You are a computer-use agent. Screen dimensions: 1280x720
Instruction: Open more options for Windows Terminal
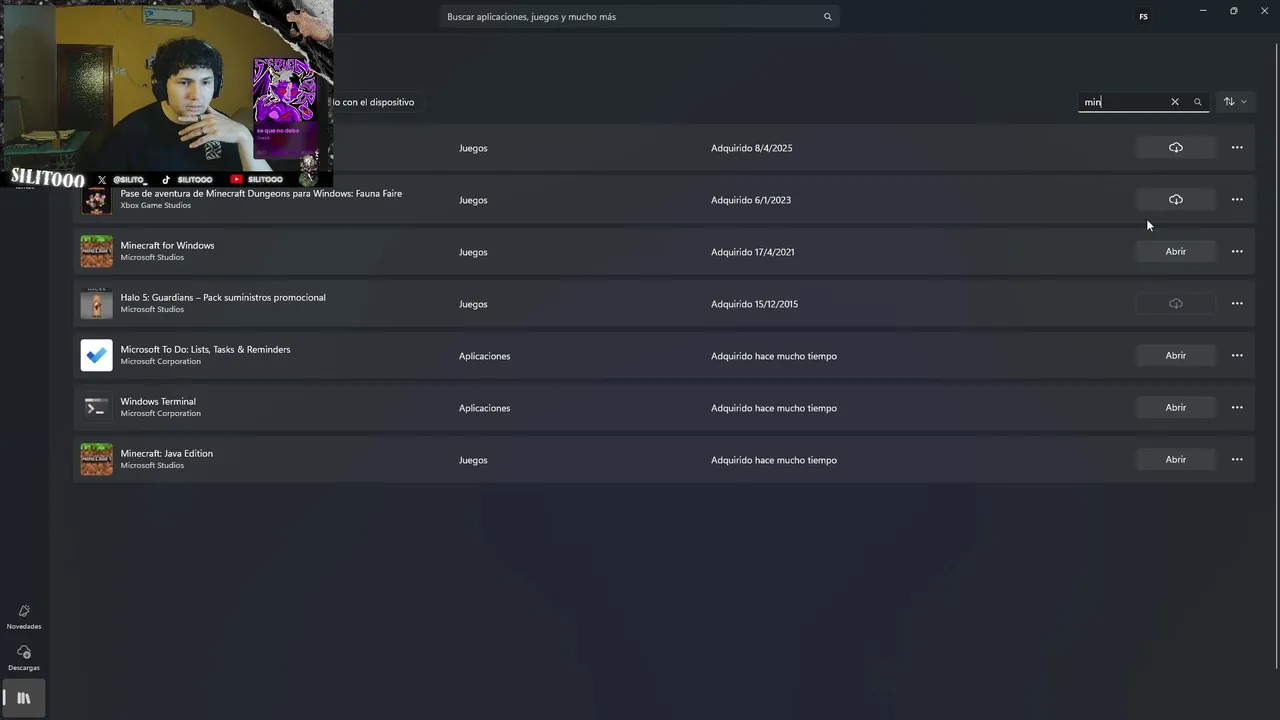pyautogui.click(x=1237, y=408)
